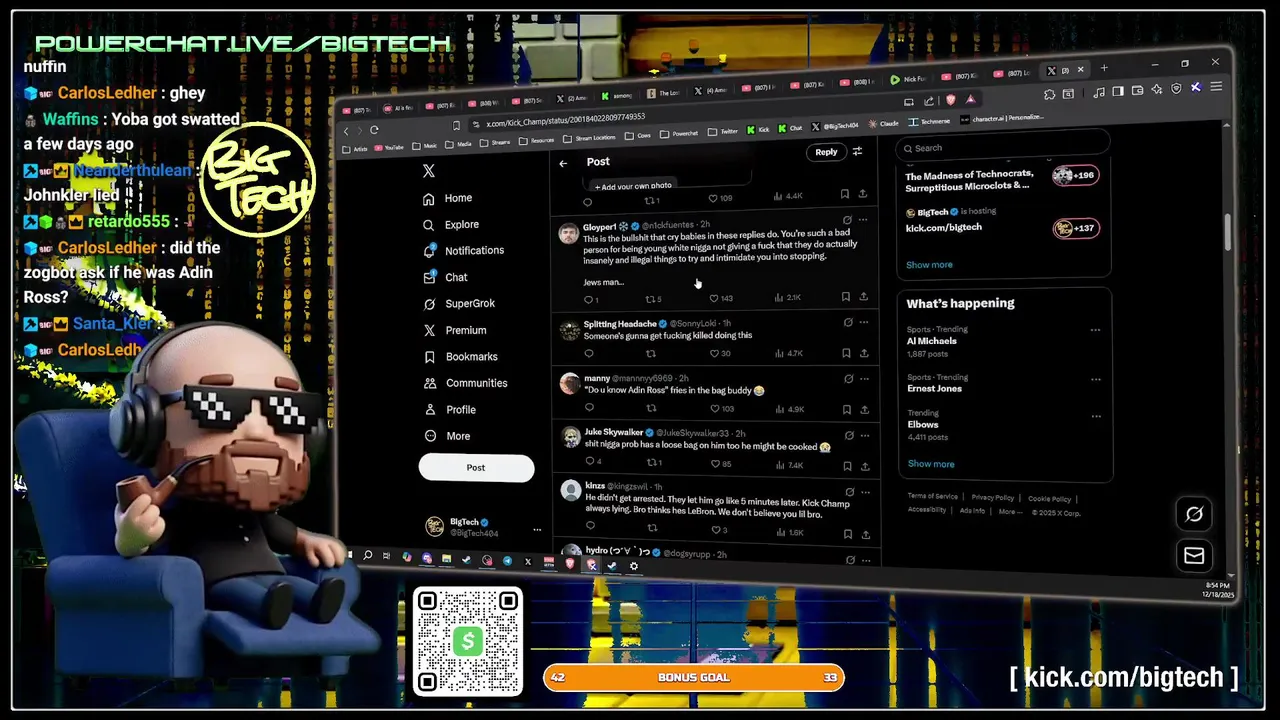Screen dimensions: 1280x720
Task: Open options for Elbows trend
Action: (x=1095, y=415)
